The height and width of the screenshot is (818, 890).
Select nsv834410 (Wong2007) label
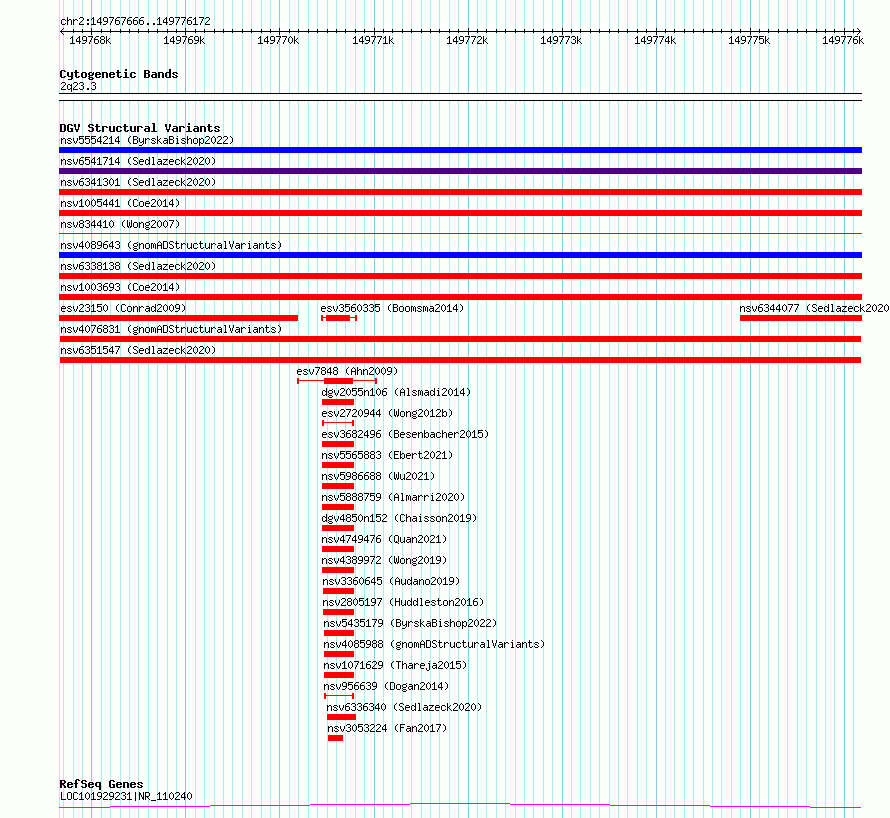click(x=120, y=224)
